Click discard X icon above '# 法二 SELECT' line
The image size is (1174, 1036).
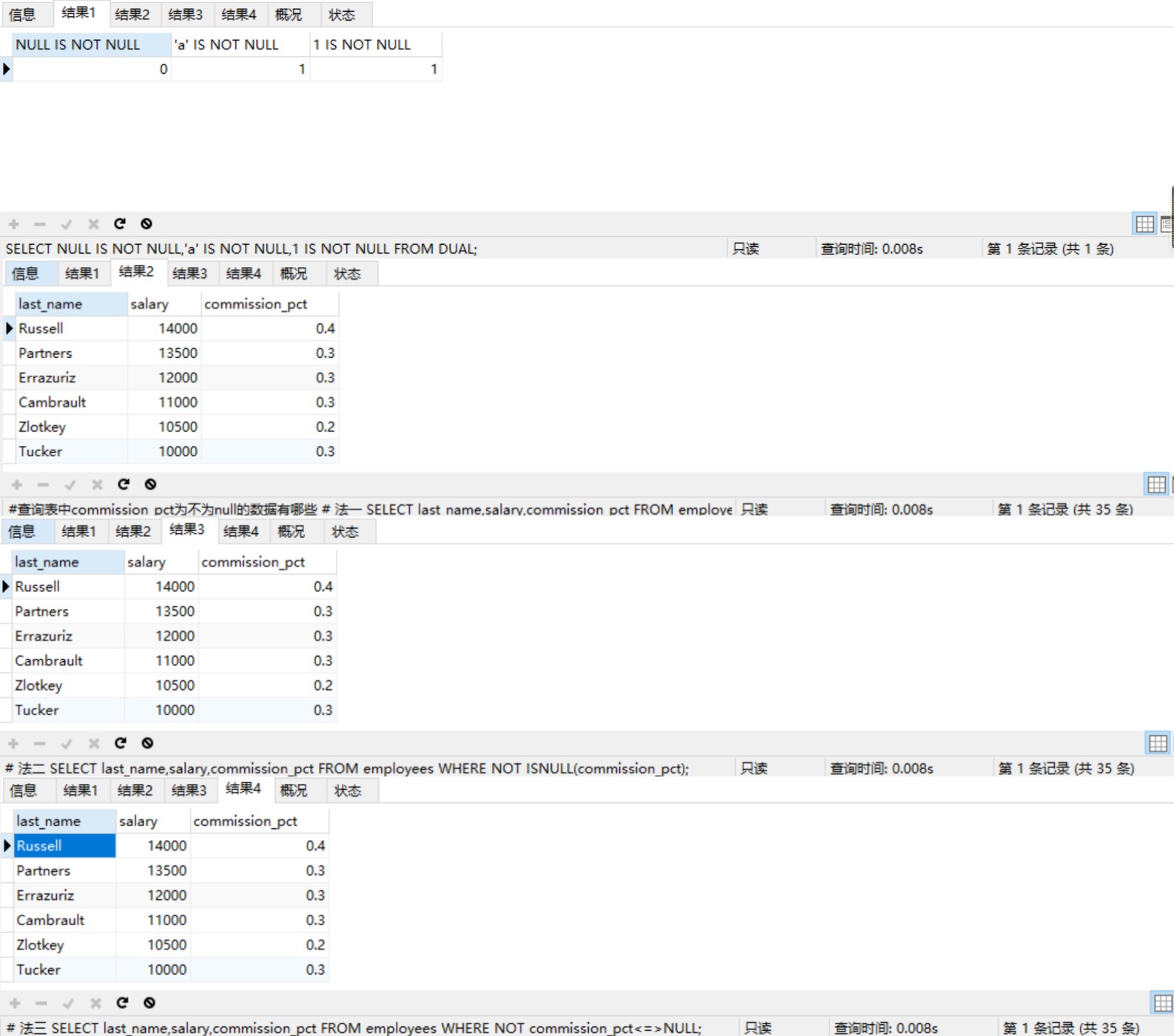(x=93, y=743)
